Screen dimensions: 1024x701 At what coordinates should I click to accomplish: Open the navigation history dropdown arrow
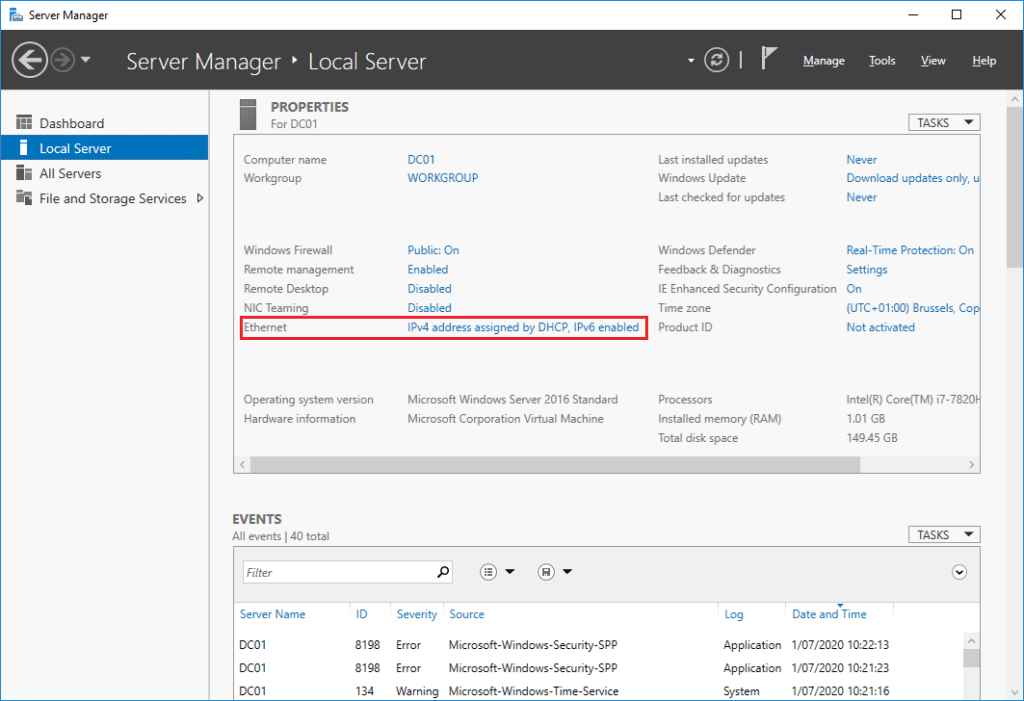(x=86, y=60)
